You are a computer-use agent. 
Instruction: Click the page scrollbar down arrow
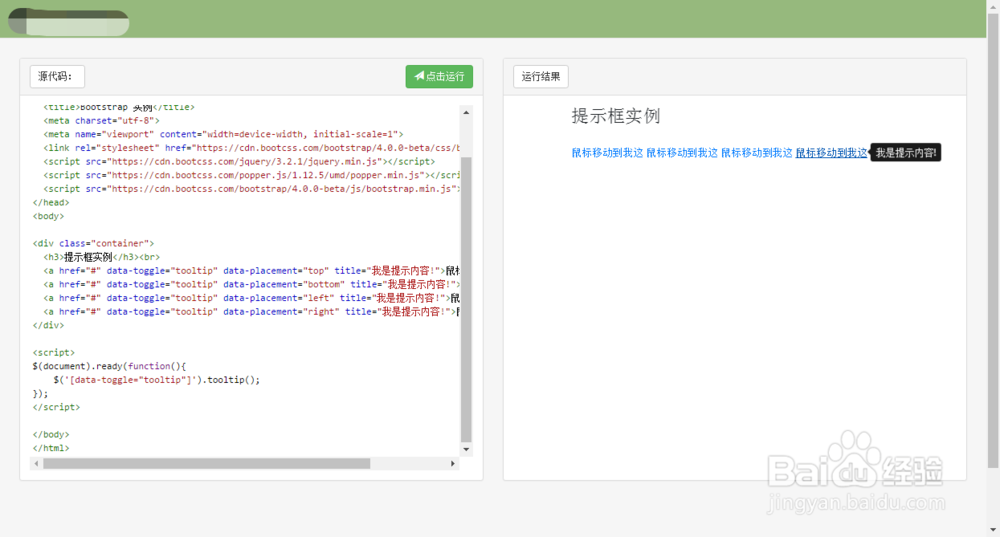tap(993, 530)
